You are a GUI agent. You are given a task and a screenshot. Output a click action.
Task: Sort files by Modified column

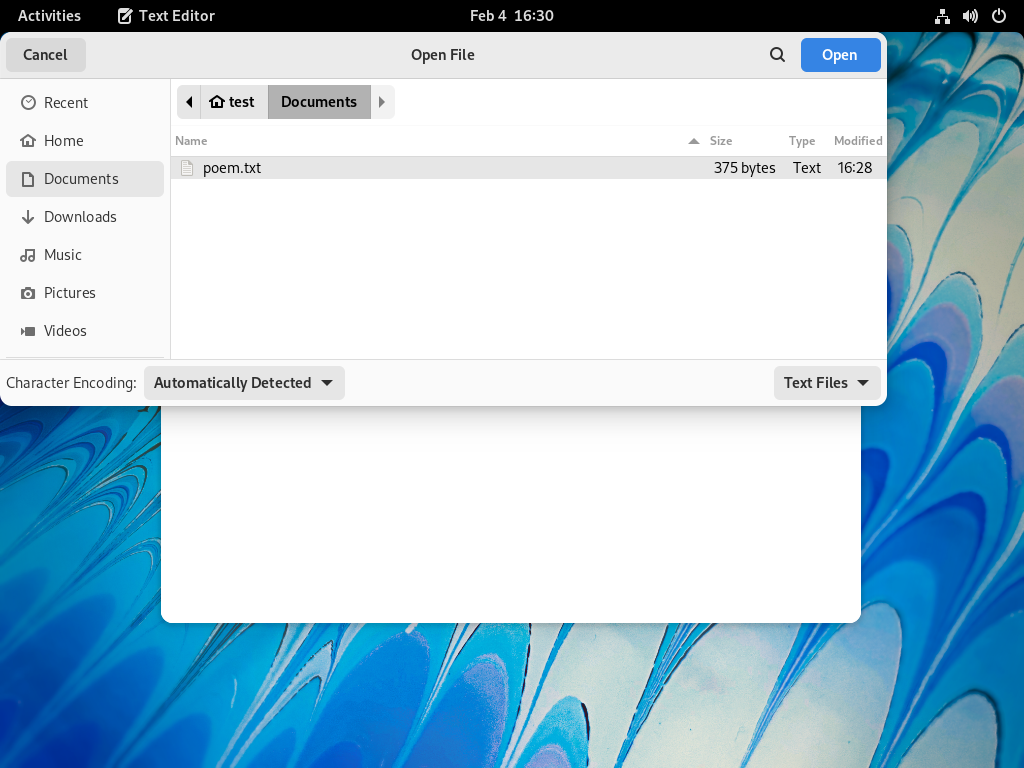coord(857,140)
